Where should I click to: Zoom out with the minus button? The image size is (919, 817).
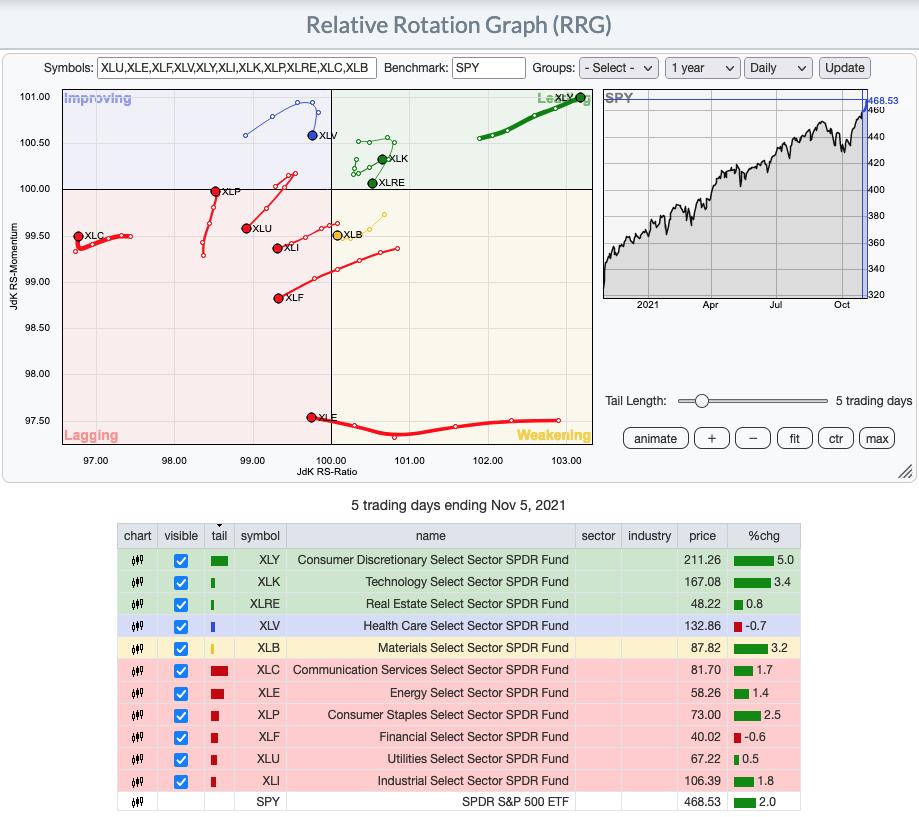click(x=753, y=438)
